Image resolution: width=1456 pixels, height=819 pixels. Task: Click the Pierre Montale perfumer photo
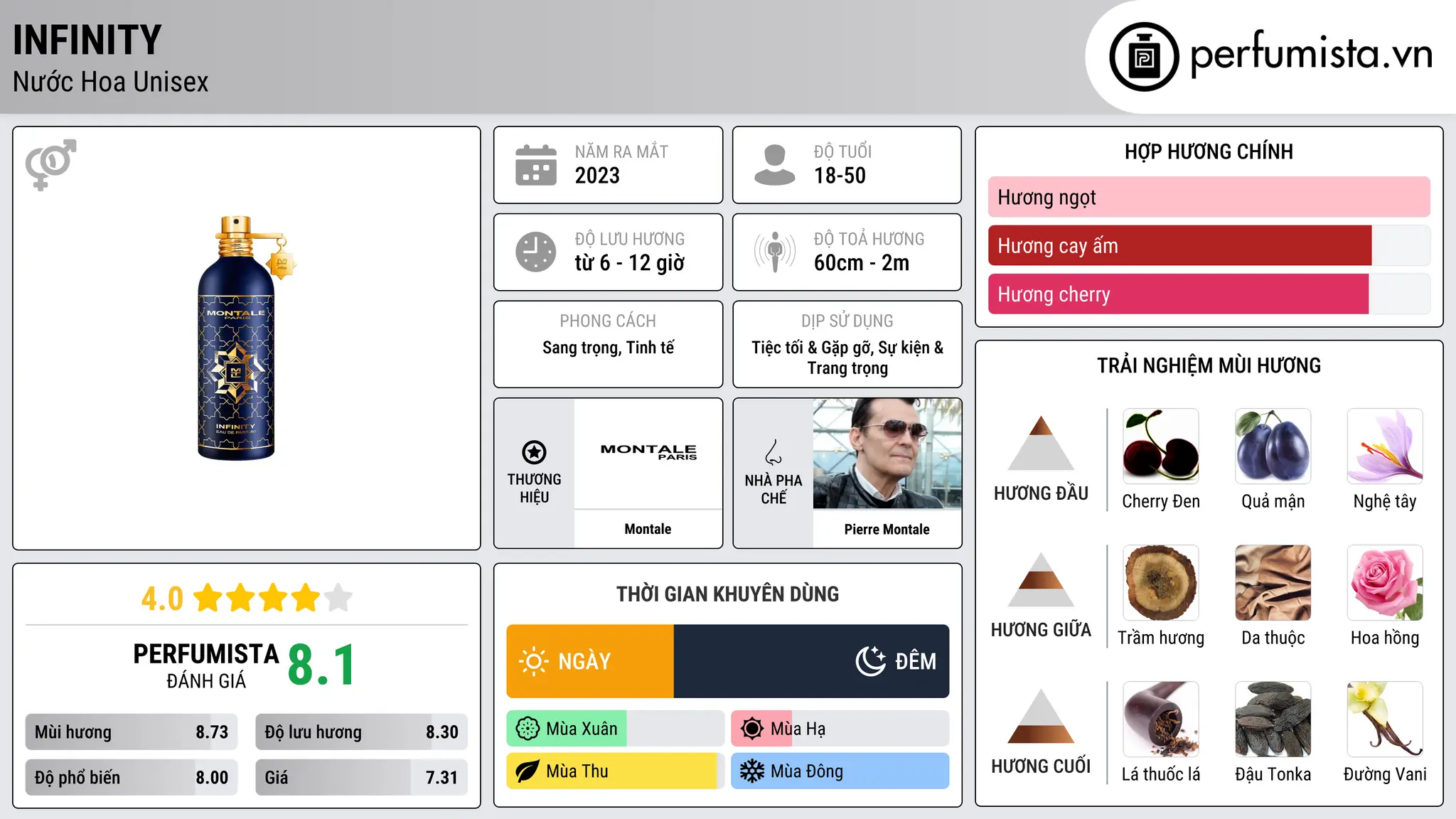coord(887,454)
